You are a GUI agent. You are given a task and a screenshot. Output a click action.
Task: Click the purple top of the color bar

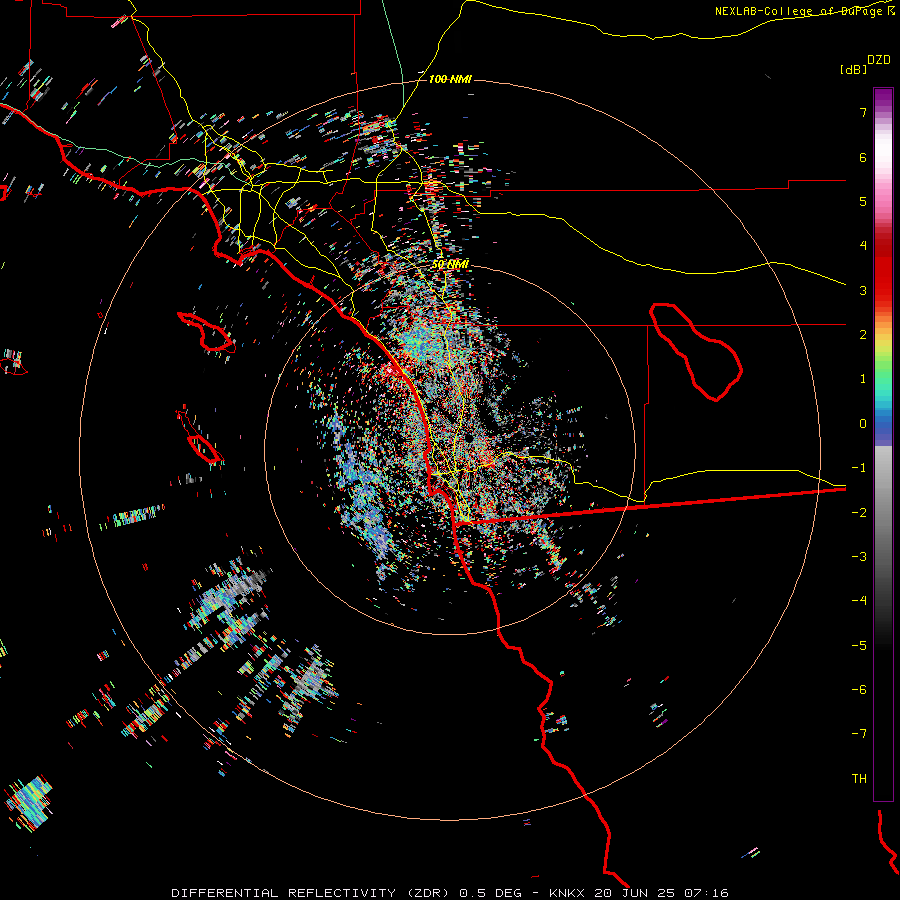[x=883, y=98]
